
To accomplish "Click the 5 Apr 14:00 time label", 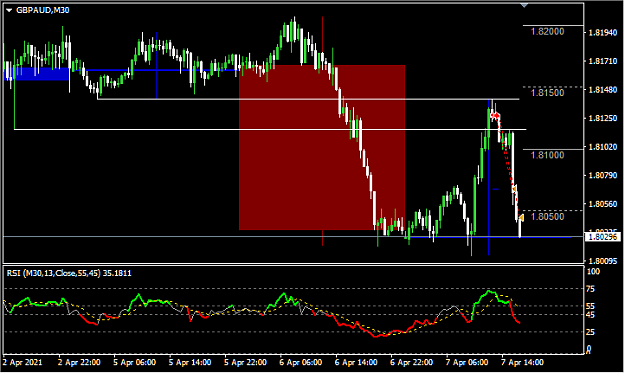I will click(190, 363).
